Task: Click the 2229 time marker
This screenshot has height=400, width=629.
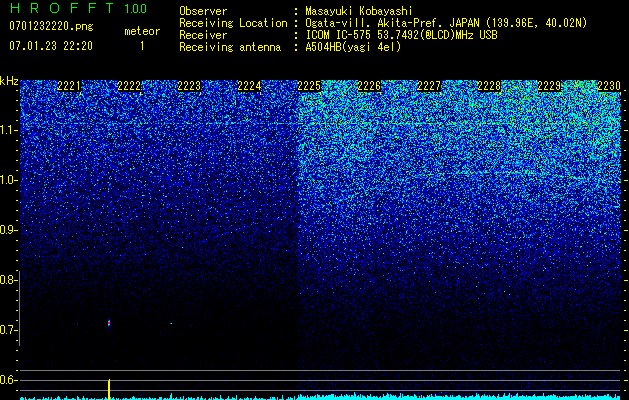Action: pyautogui.click(x=549, y=86)
